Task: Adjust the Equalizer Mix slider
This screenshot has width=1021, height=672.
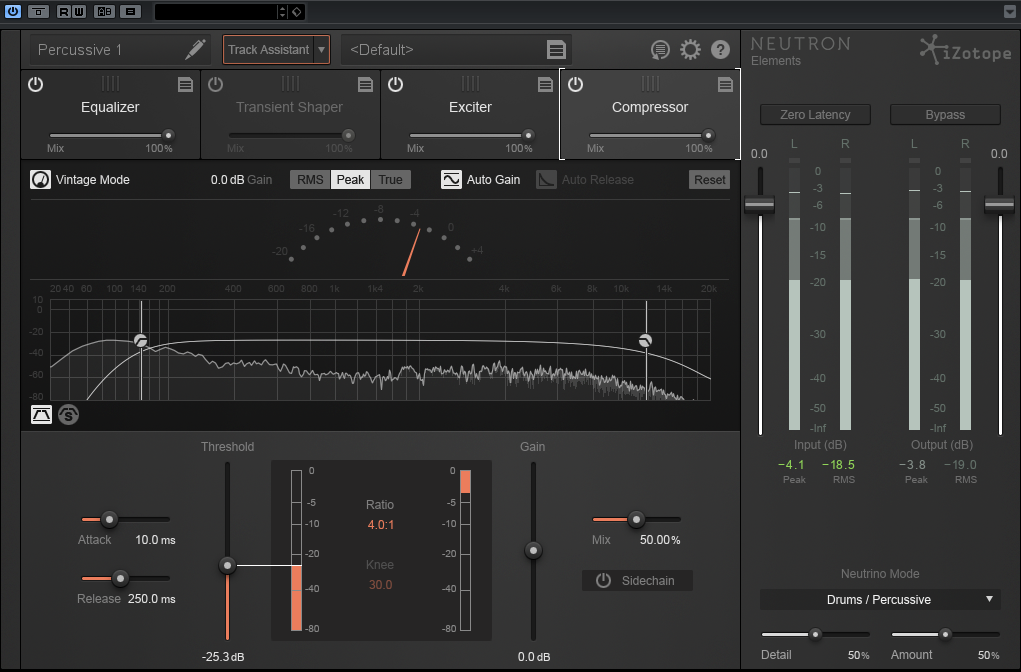Action: pos(168,135)
